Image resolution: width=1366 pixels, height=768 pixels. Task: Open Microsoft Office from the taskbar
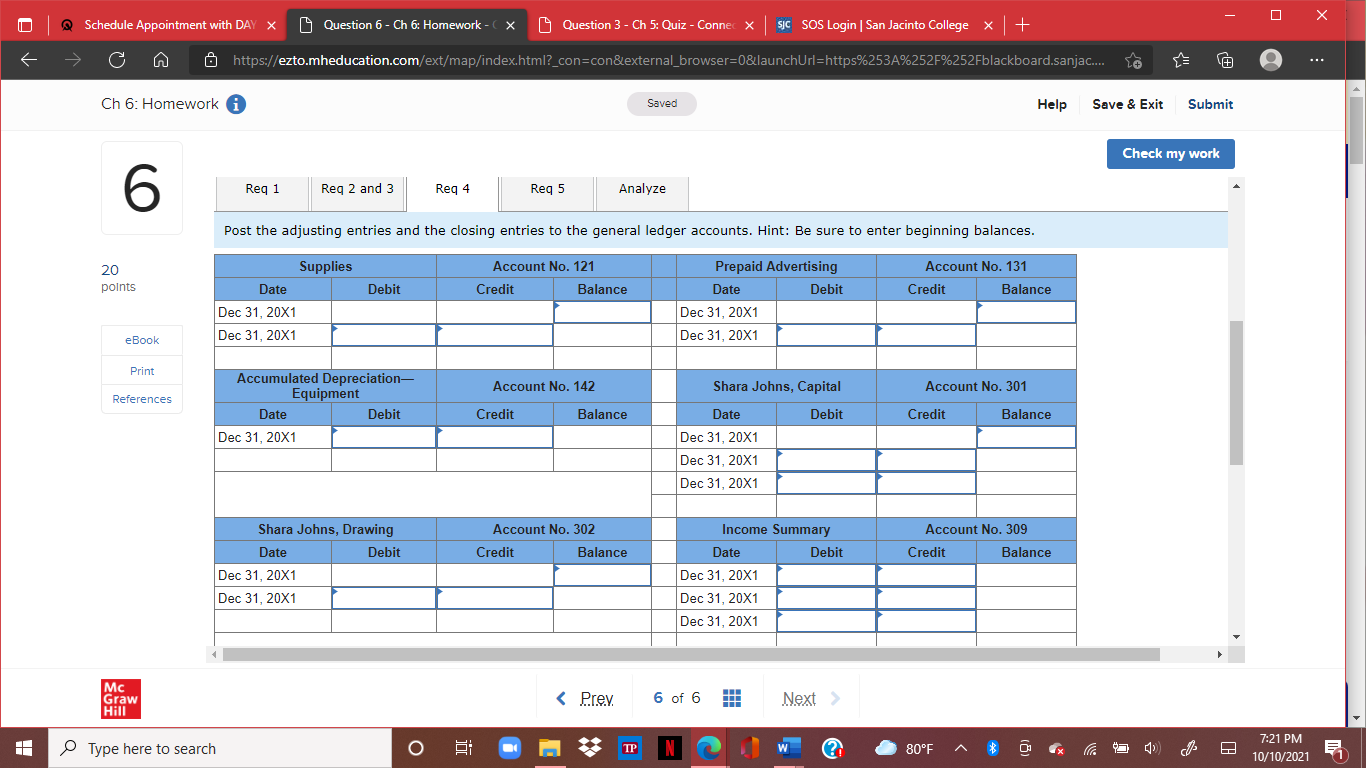(750, 748)
